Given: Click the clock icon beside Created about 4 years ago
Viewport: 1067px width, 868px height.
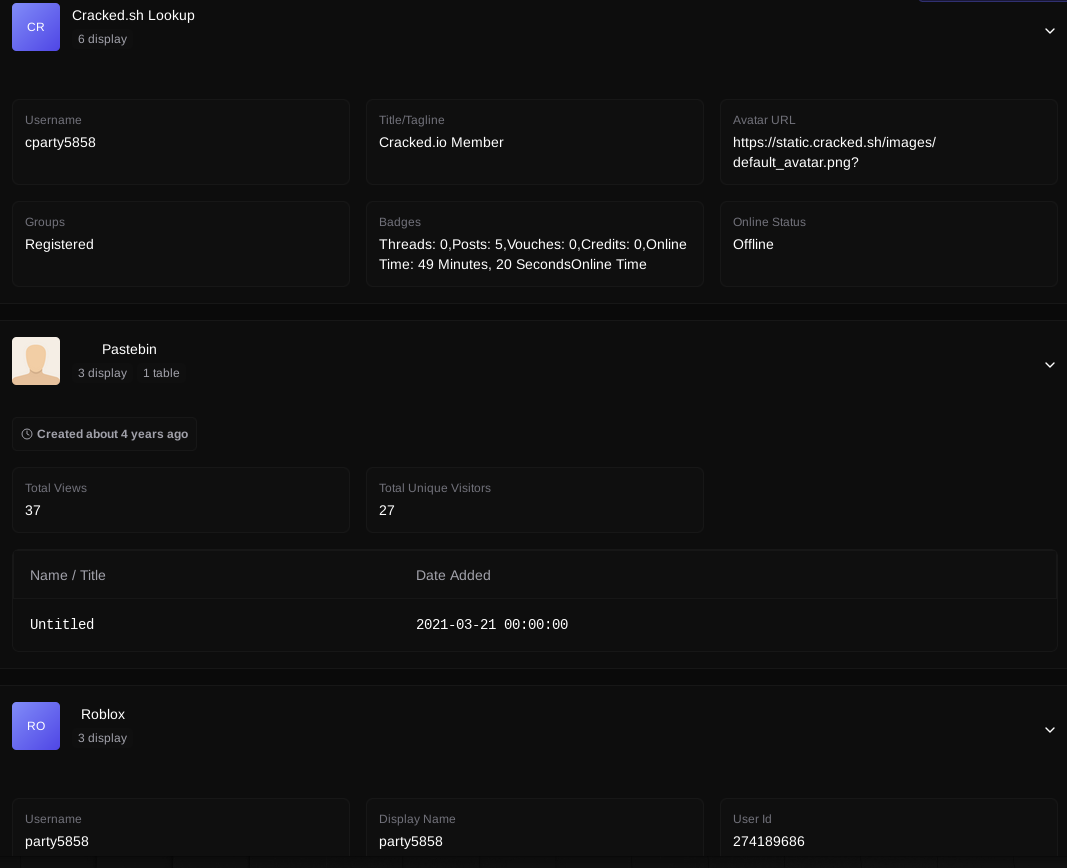Looking at the screenshot, I should [27, 434].
